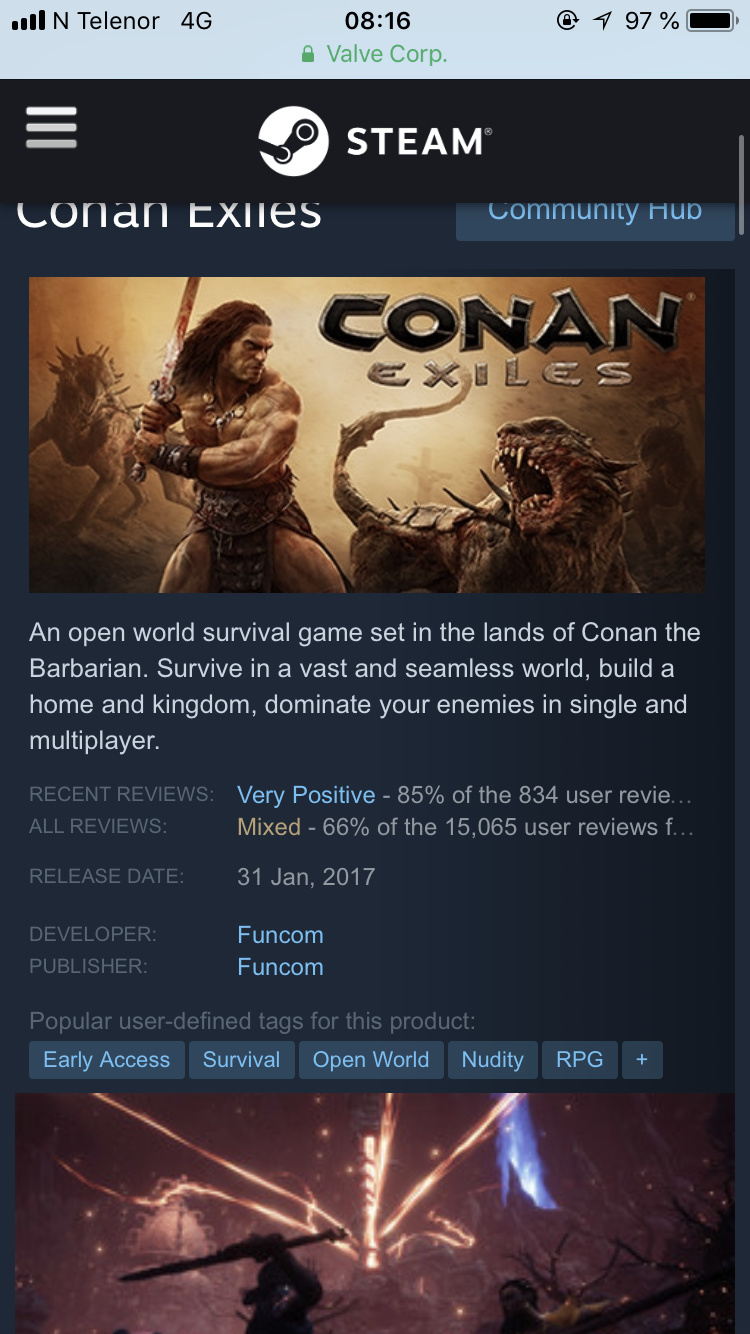Image resolution: width=750 pixels, height=1334 pixels.
Task: Select the Early Access tag
Action: (x=107, y=1060)
